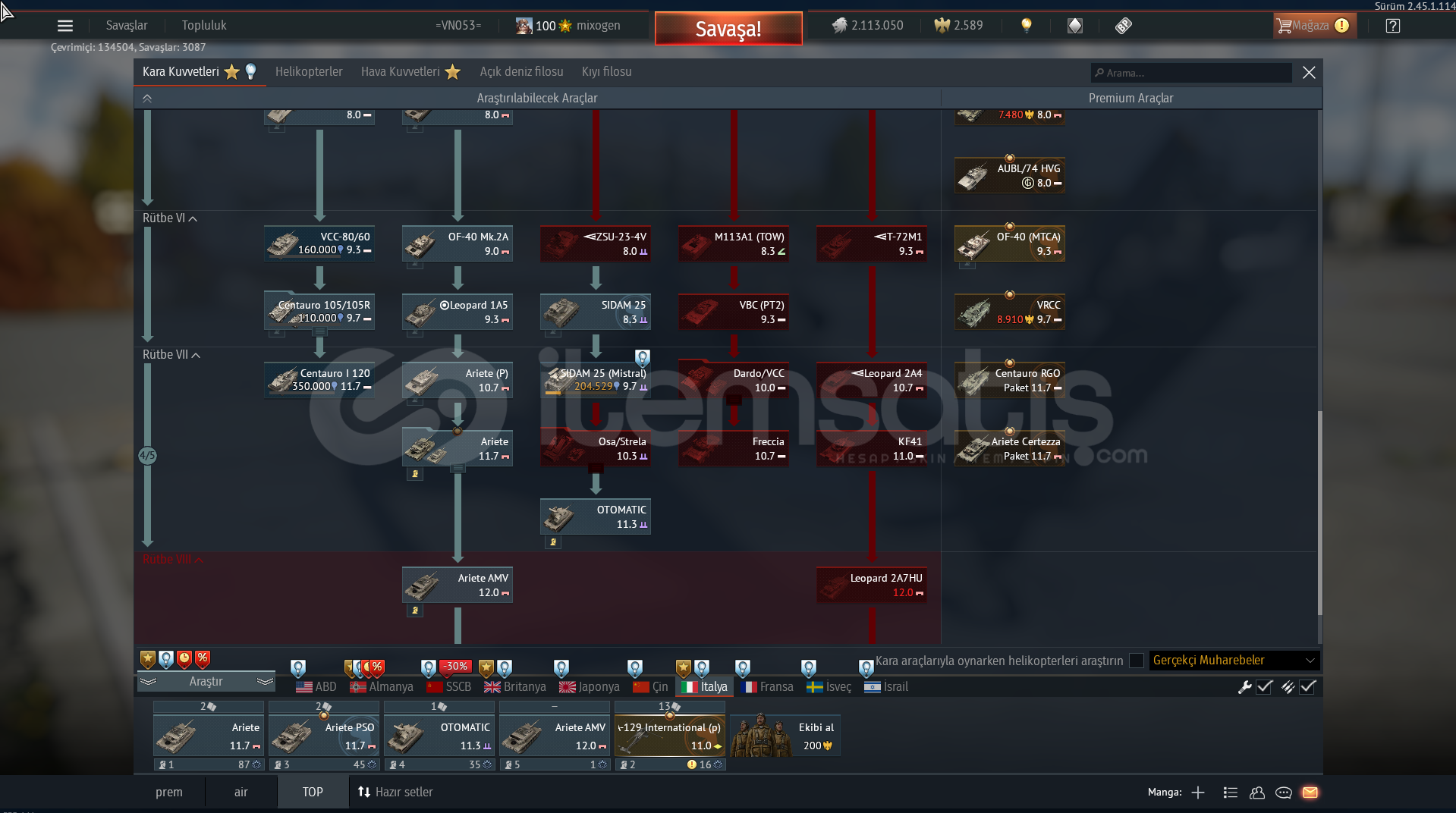1456x813 pixels.
Task: Select the VCC-80/60 vehicle
Action: click(319, 243)
